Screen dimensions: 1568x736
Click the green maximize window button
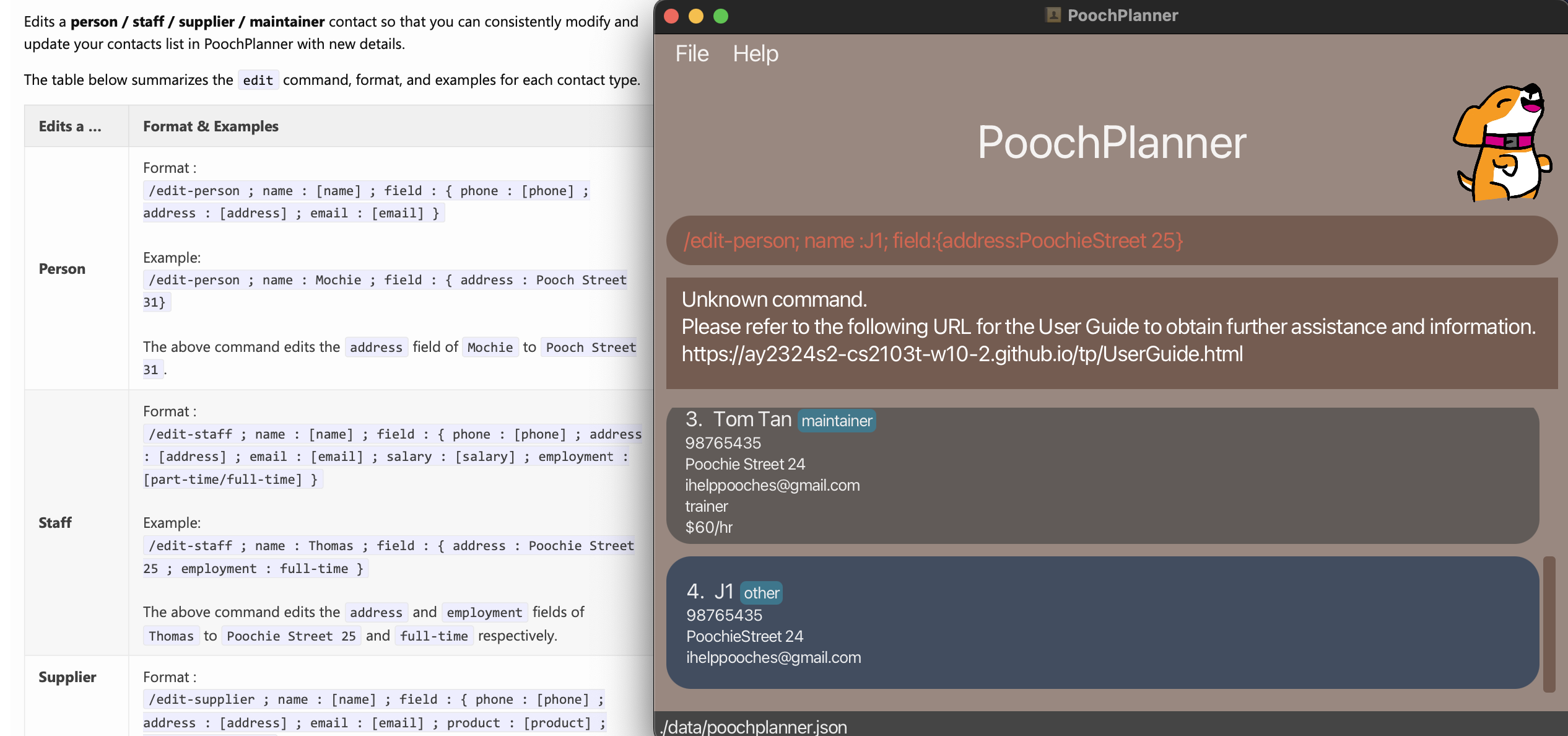click(x=721, y=15)
